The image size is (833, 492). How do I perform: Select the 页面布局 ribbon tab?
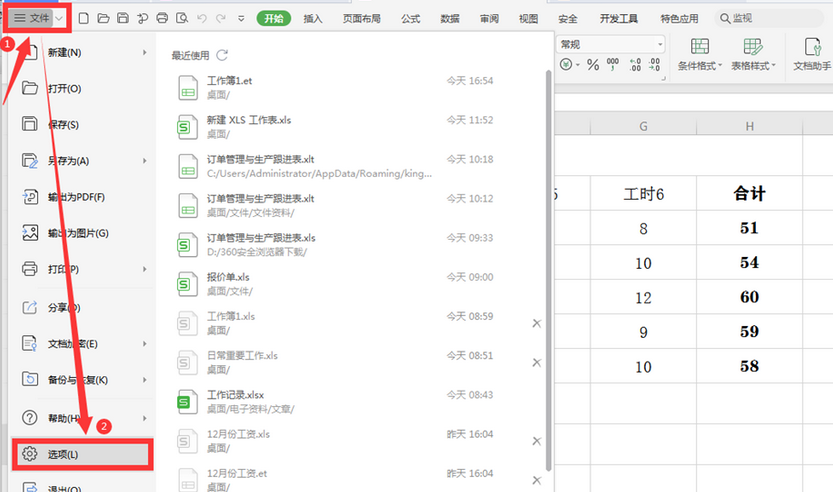[x=362, y=19]
